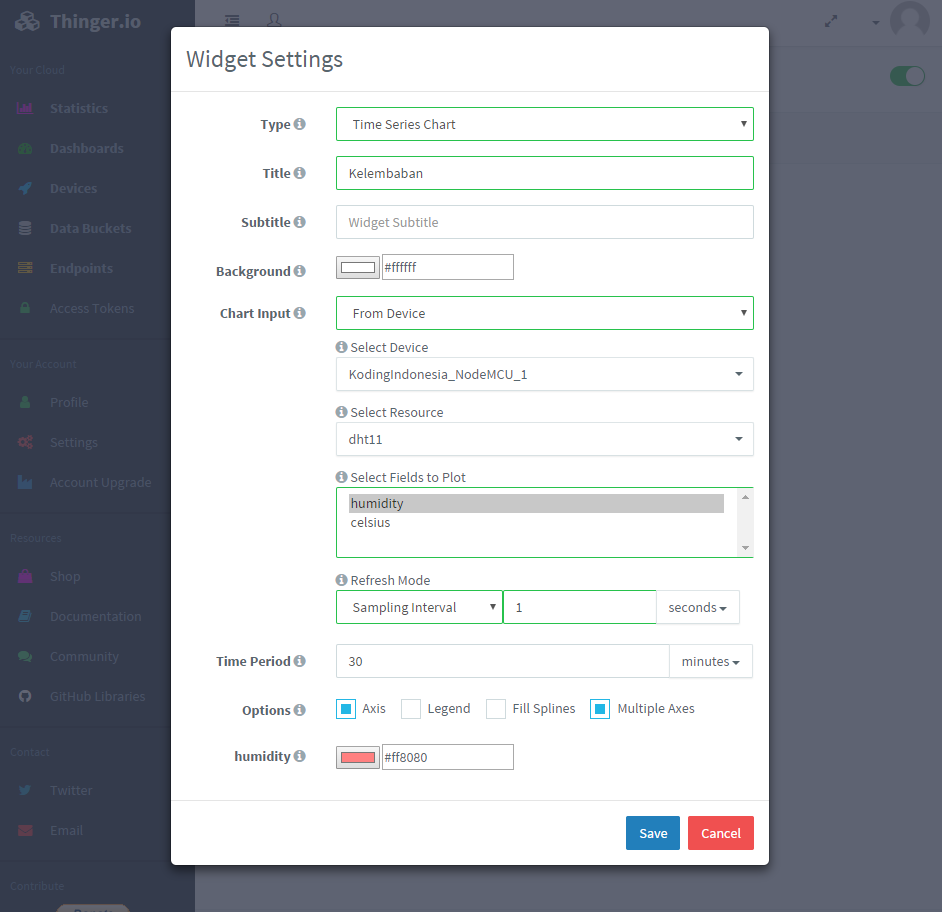Click the Widget Subtitle input field
The height and width of the screenshot is (912, 942).
coord(544,222)
